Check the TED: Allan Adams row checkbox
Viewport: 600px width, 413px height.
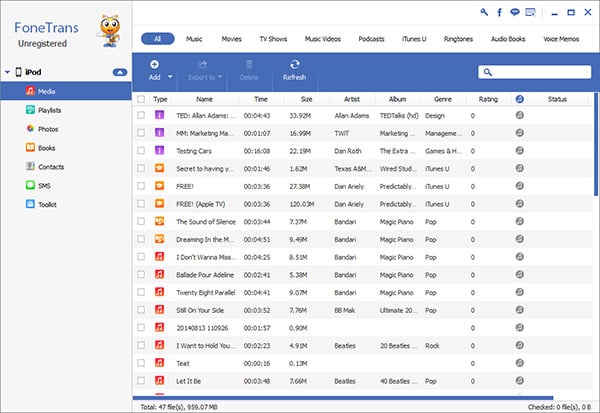pyautogui.click(x=141, y=115)
